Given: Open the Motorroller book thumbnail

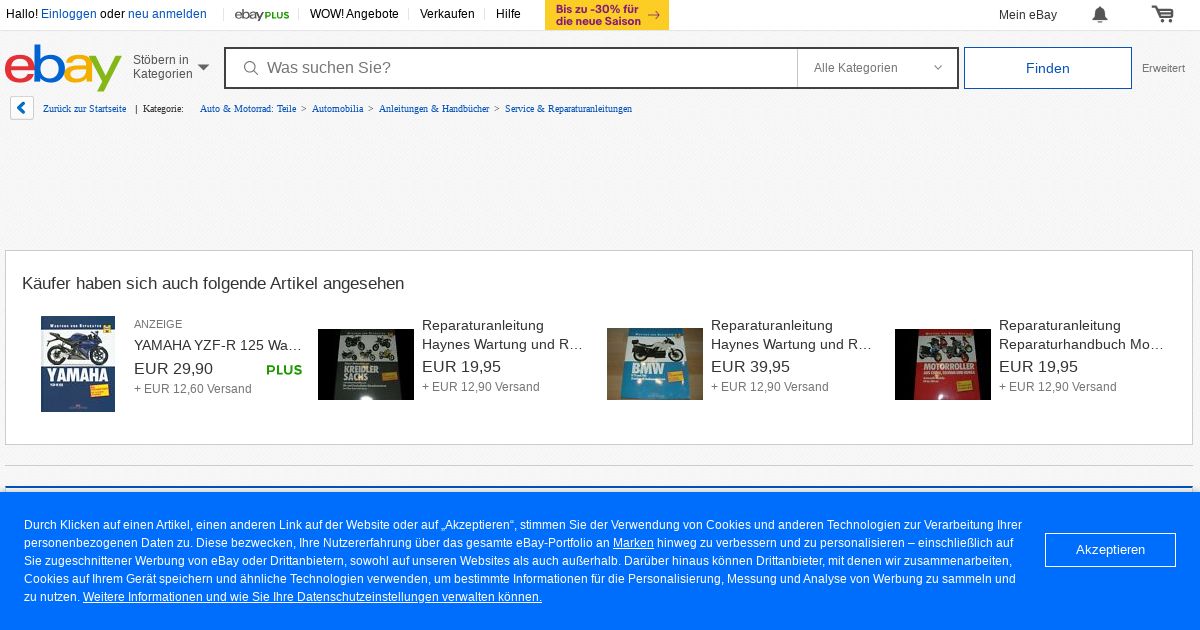Looking at the screenshot, I should tap(943, 364).
